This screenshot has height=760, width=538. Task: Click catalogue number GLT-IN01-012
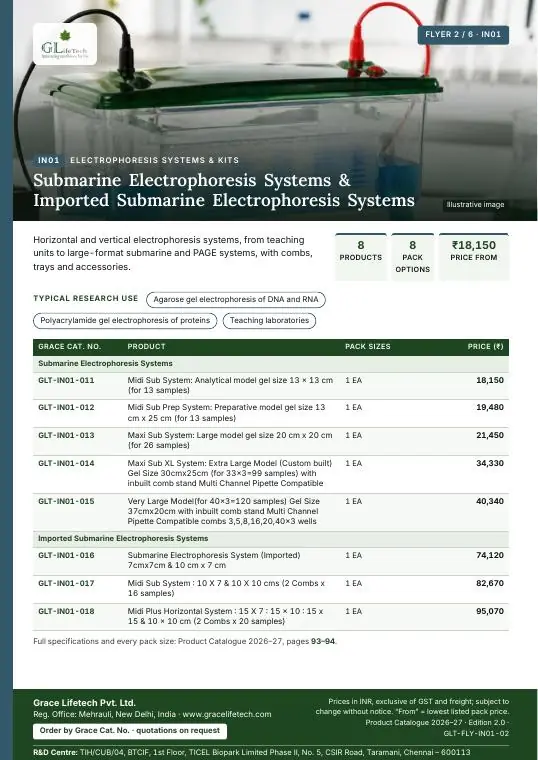[x=66, y=407]
